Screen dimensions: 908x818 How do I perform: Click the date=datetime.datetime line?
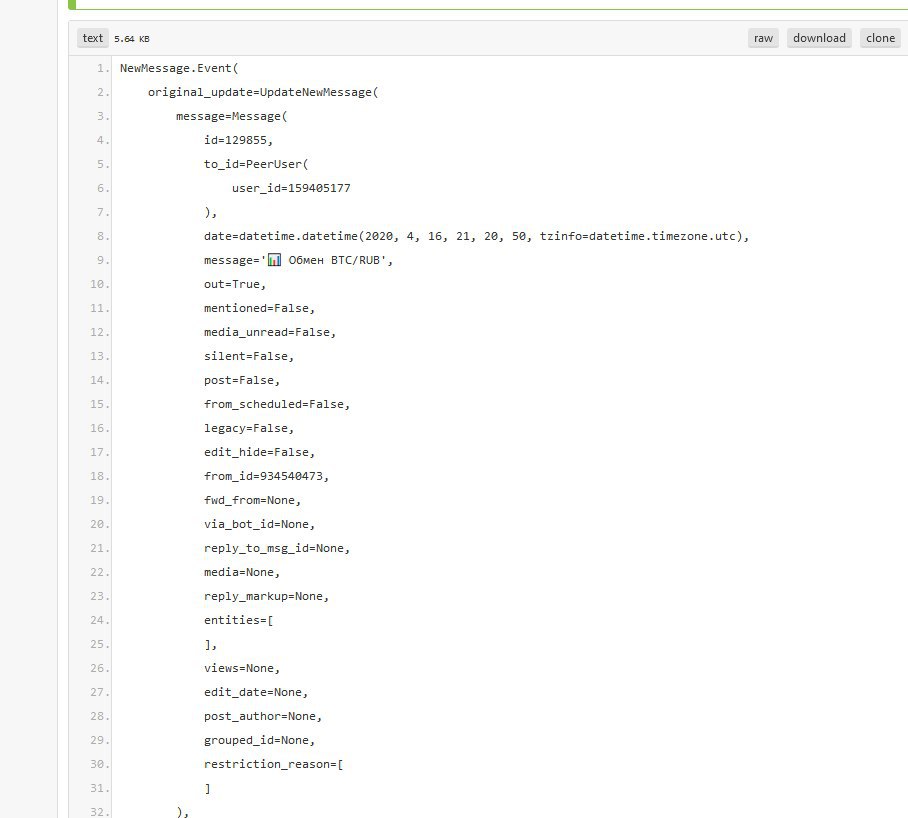coord(477,236)
